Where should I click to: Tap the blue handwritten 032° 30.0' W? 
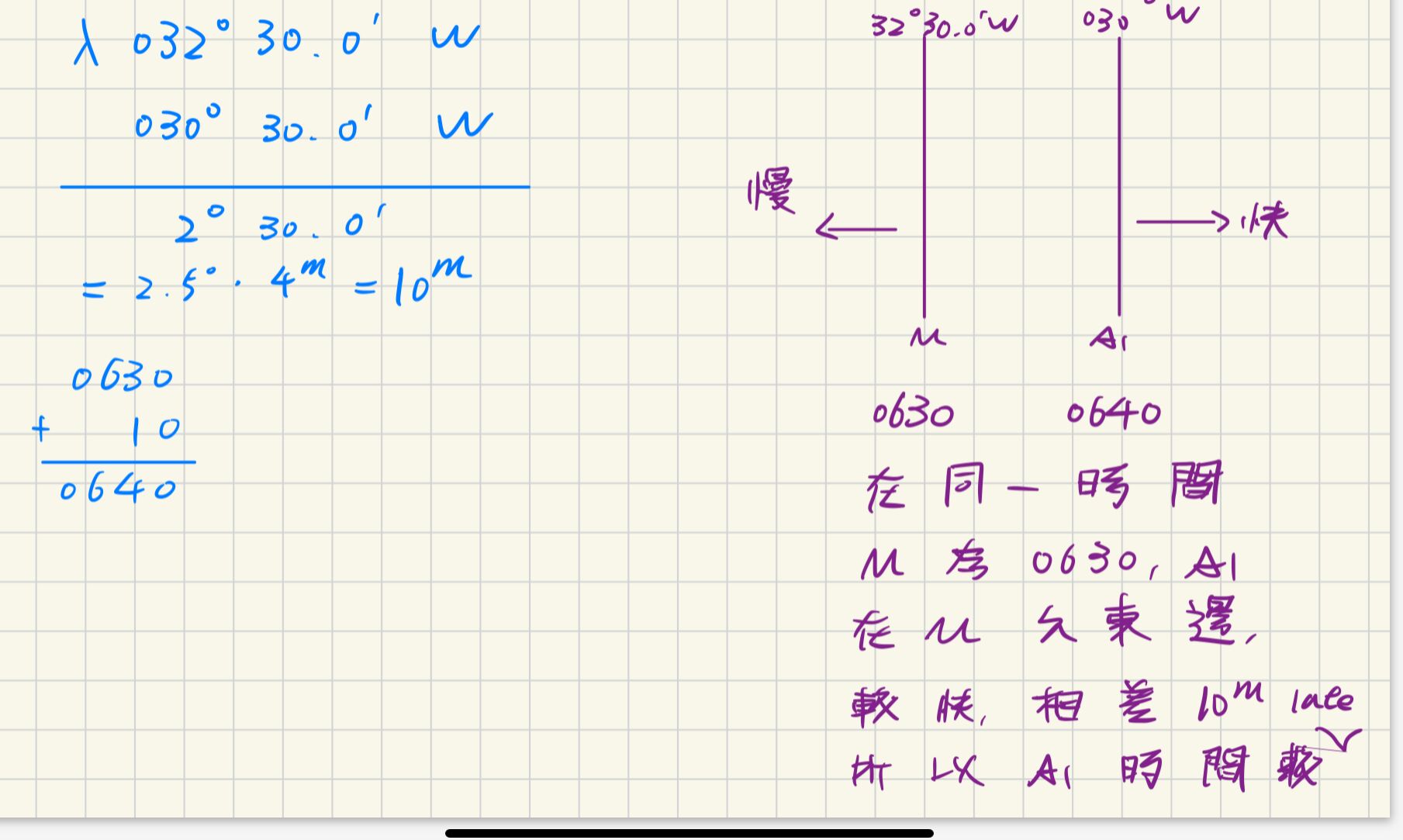click(x=306, y=40)
